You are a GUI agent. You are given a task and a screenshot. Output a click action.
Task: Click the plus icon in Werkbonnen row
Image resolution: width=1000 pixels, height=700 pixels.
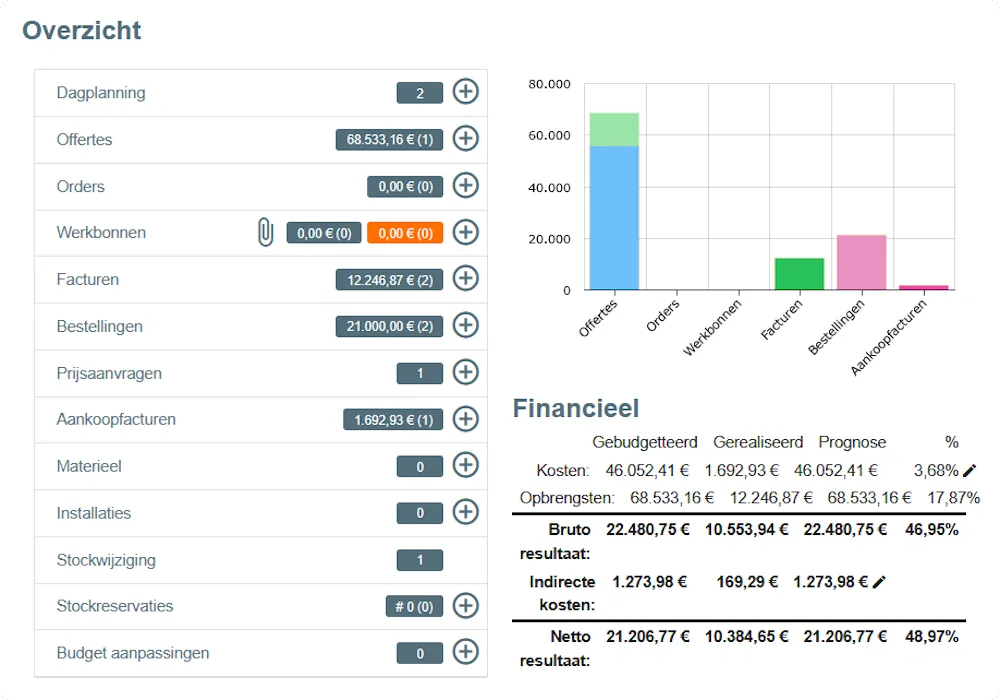click(x=466, y=232)
